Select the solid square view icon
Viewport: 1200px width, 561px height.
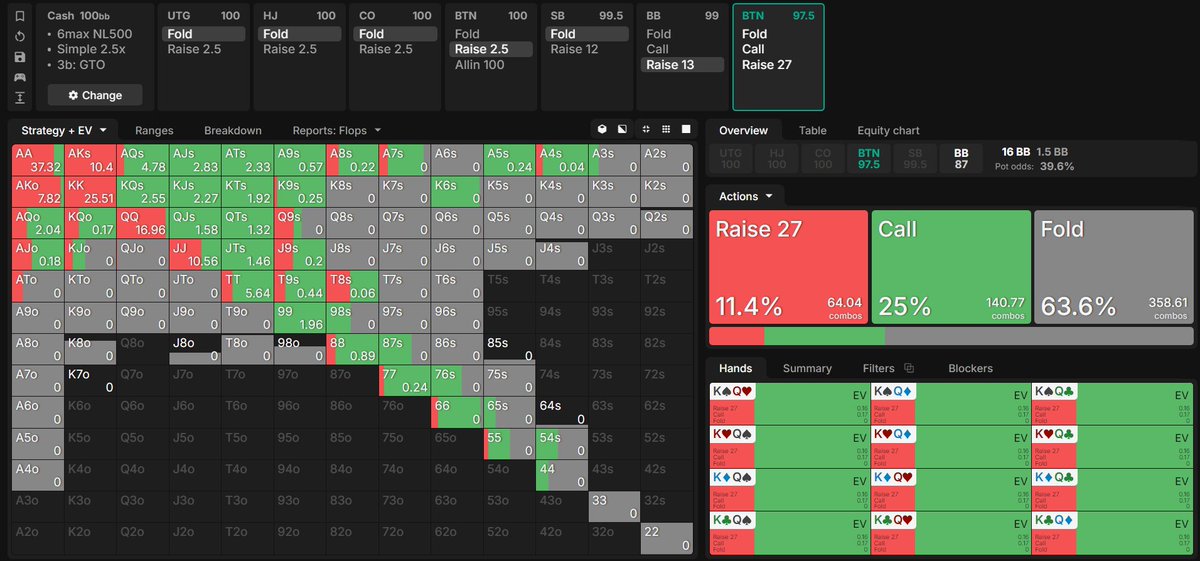[686, 129]
